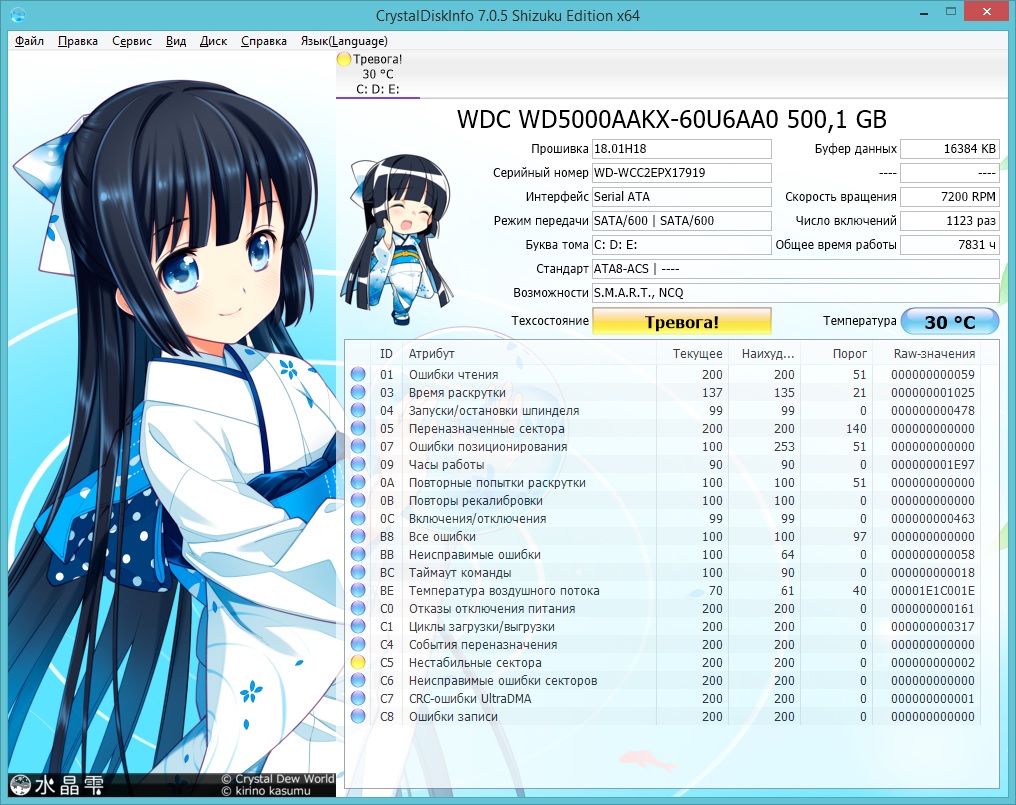The height and width of the screenshot is (805, 1016).
Task: Click the kirino kasumu credit text
Action: (x=266, y=791)
